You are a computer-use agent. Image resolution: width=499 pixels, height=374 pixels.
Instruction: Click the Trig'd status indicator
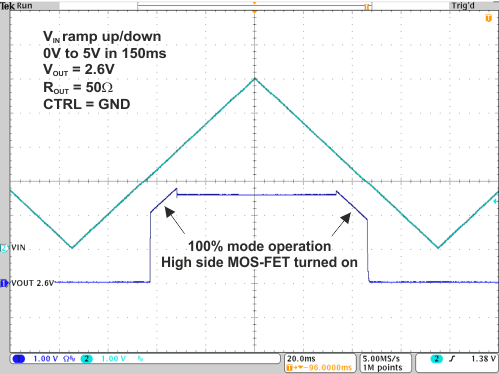coord(463,6)
